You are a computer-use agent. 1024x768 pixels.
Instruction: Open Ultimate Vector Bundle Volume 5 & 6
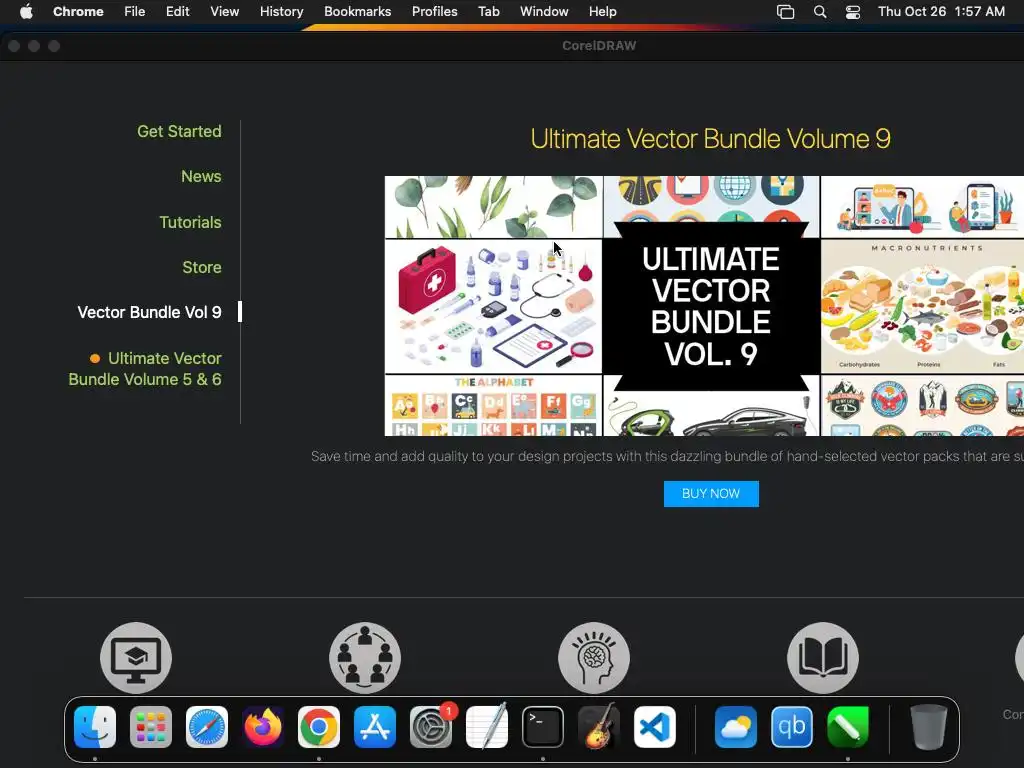pyautogui.click(x=145, y=369)
